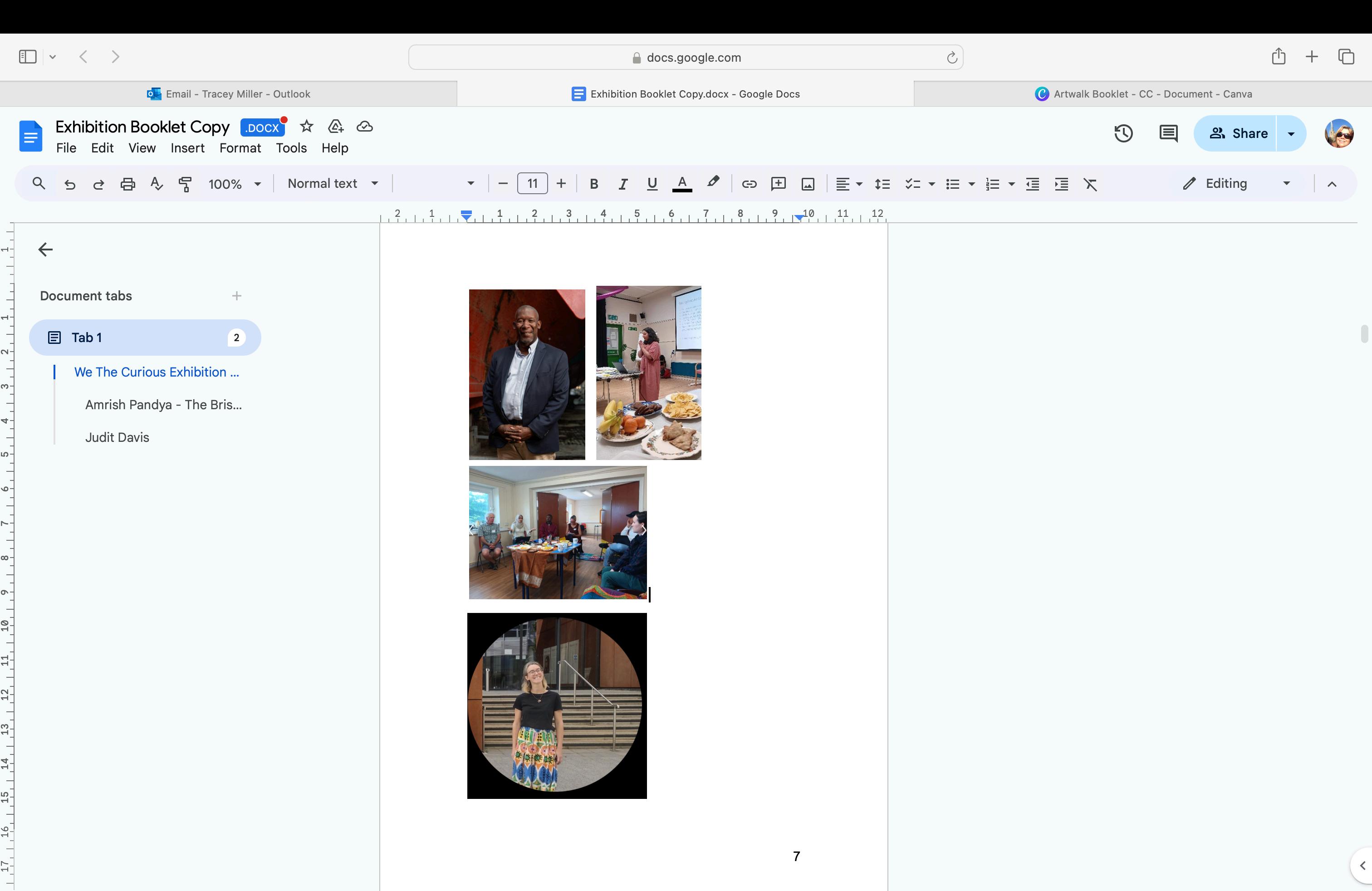
Task: Click the Insert link icon
Action: [749, 184]
